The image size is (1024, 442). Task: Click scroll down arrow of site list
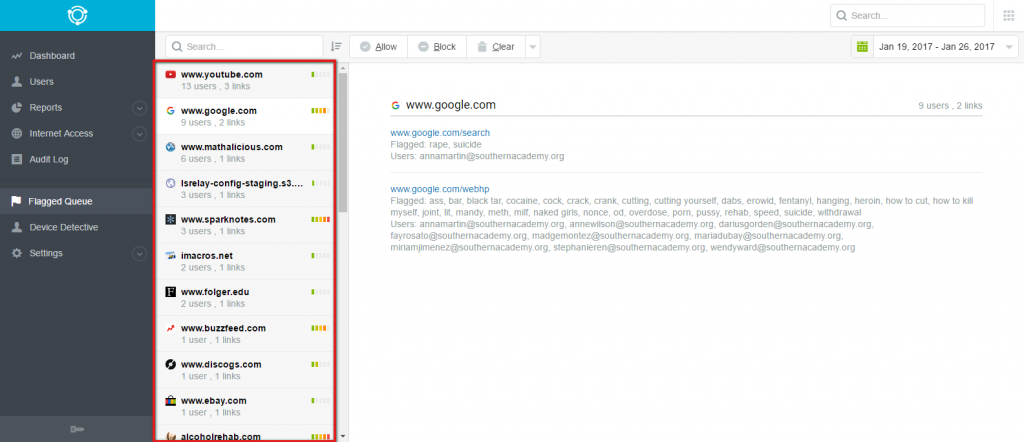tap(343, 436)
